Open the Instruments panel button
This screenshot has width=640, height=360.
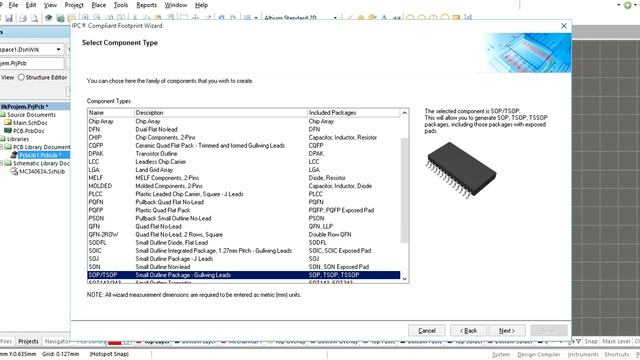coord(583,354)
